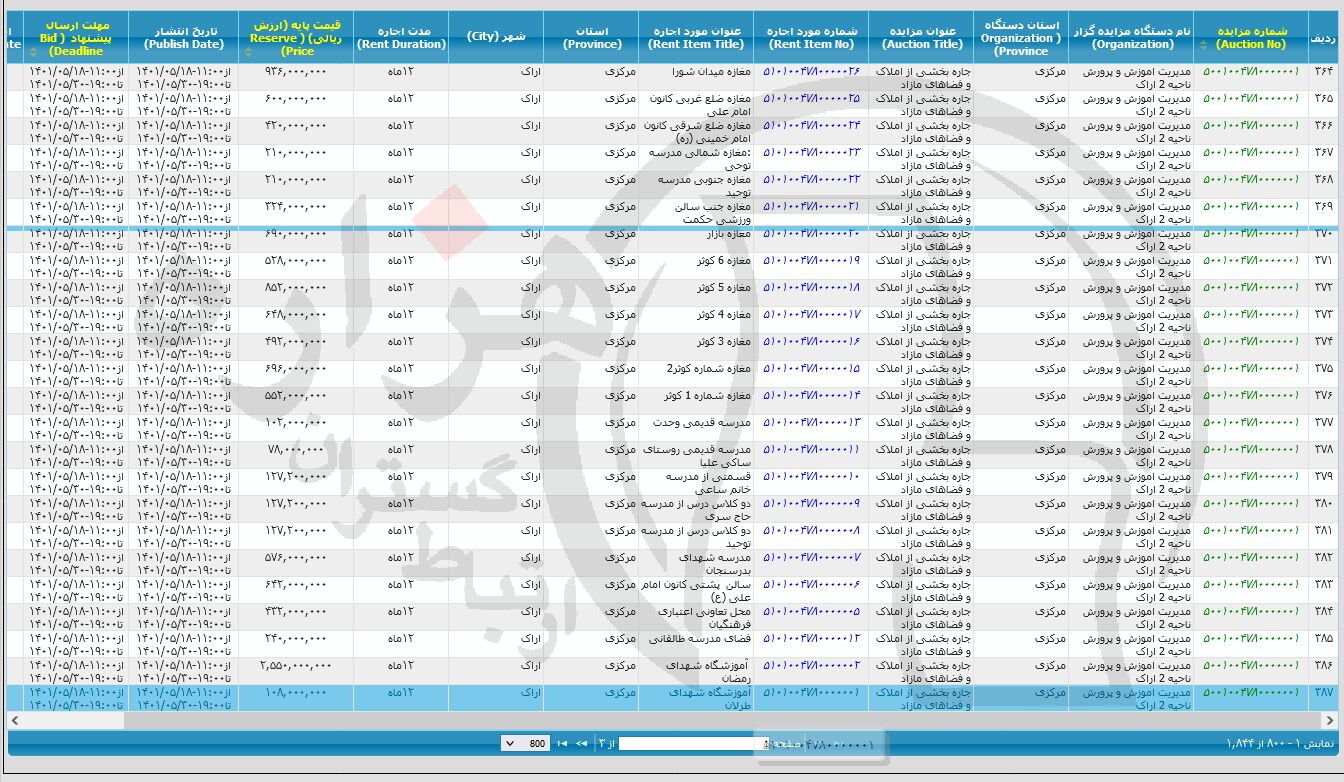
Task: Click the Publish Date column header
Action: pyautogui.click(x=183, y=38)
